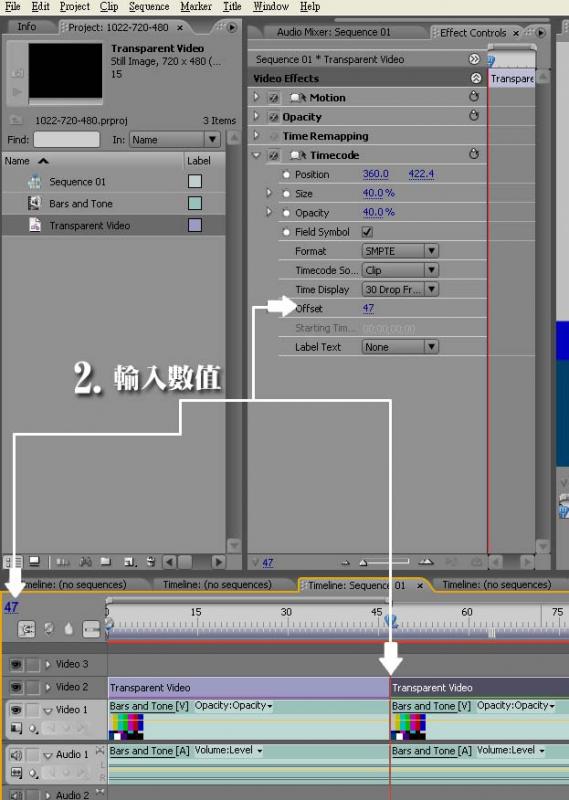This screenshot has width=569, height=800.
Task: Open the Format SMPTE dropdown
Action: coord(400,251)
